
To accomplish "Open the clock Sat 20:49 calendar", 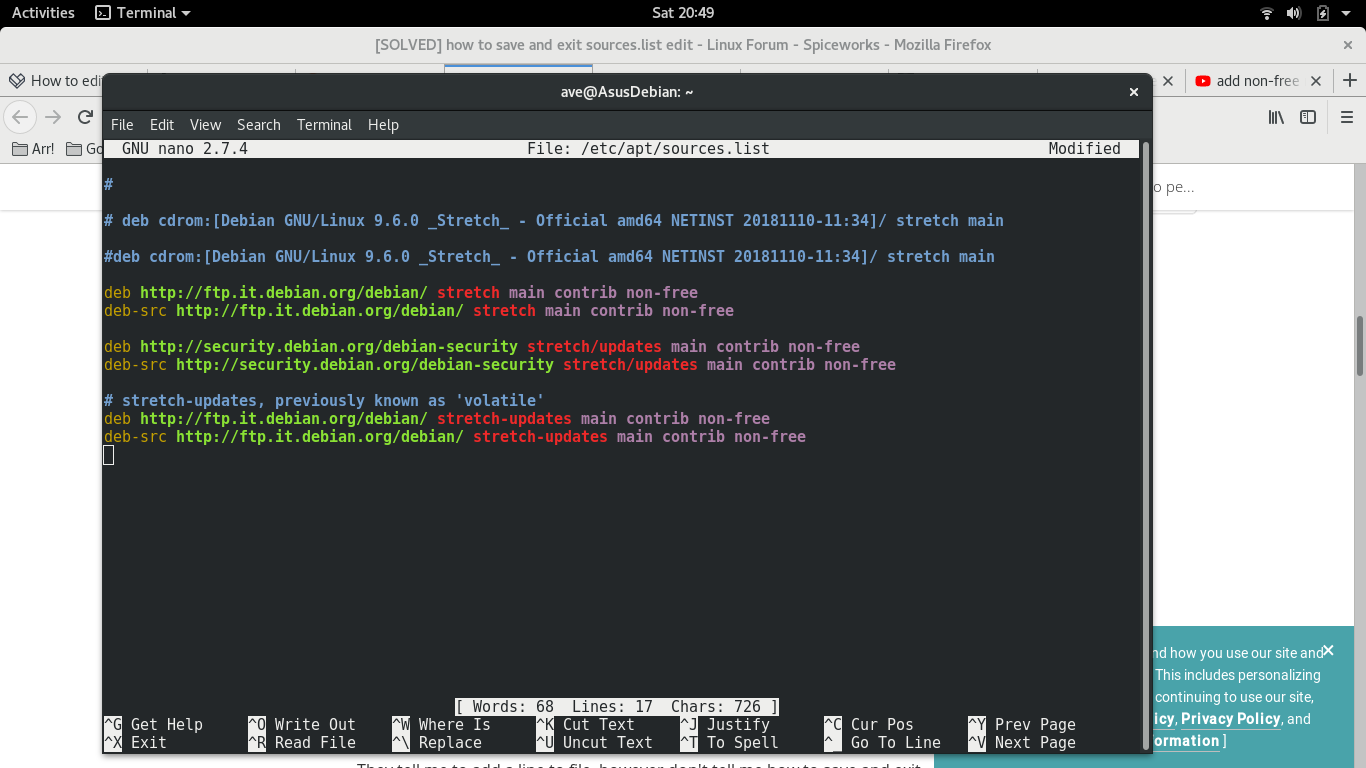I will (x=683, y=13).
